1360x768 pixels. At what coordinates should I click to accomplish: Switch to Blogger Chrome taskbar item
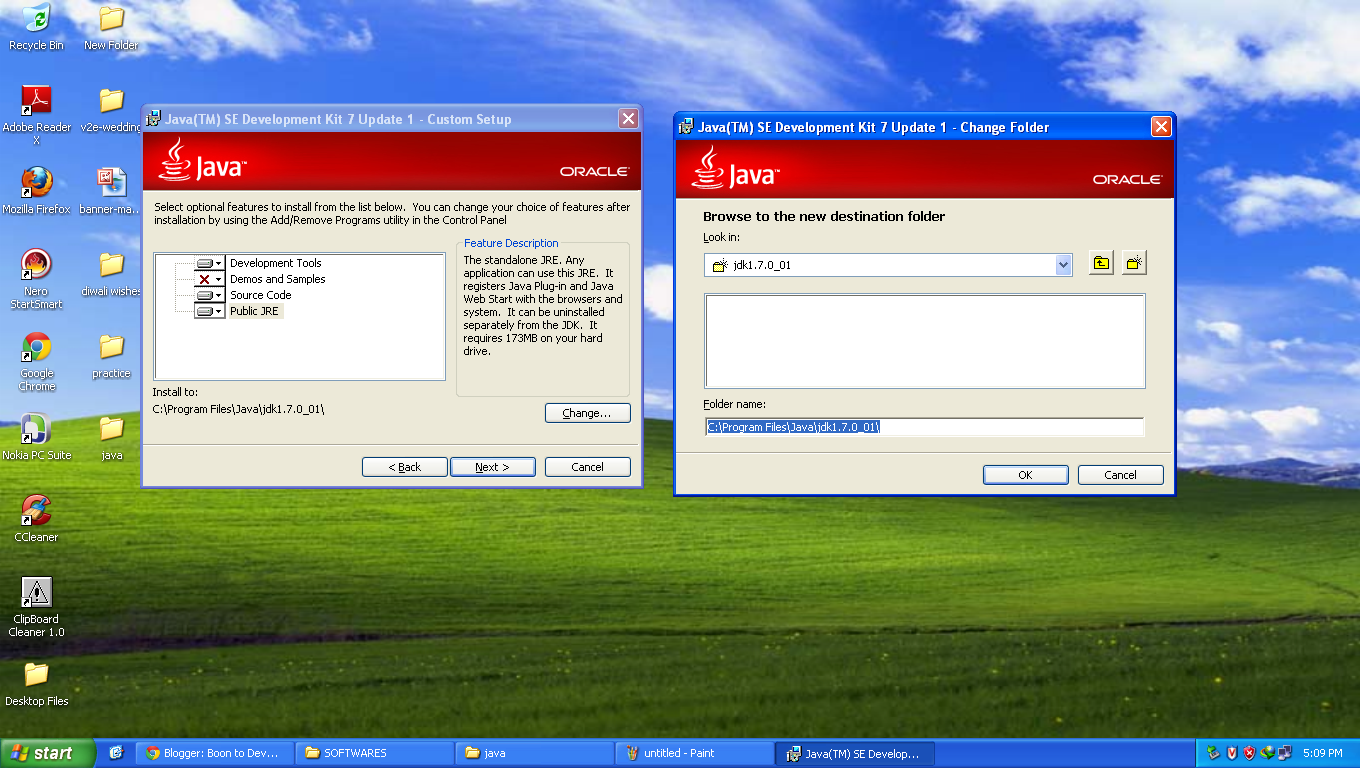click(216, 753)
